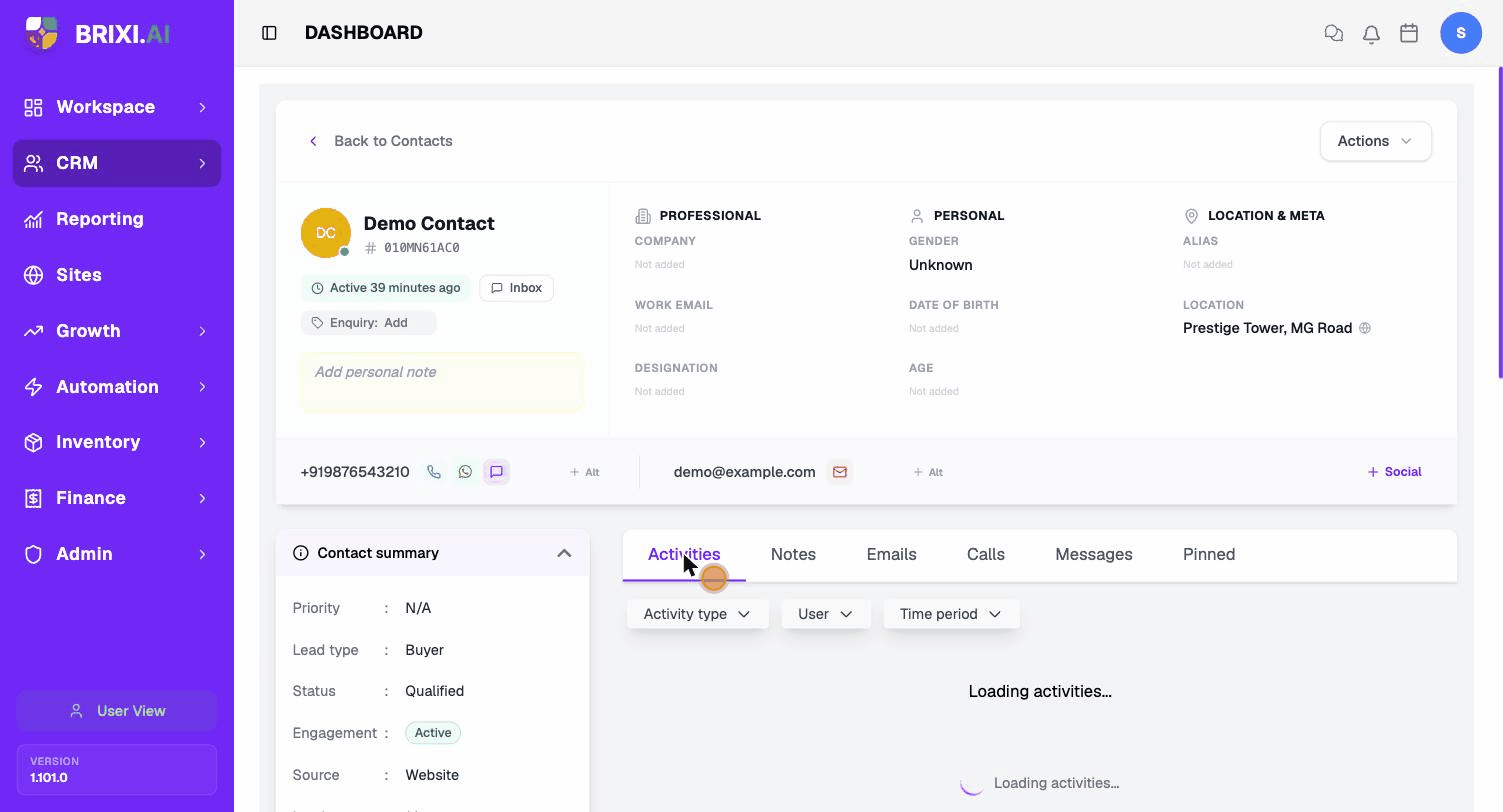
Task: Toggle the sidebar collapse icon
Action: pos(269,33)
